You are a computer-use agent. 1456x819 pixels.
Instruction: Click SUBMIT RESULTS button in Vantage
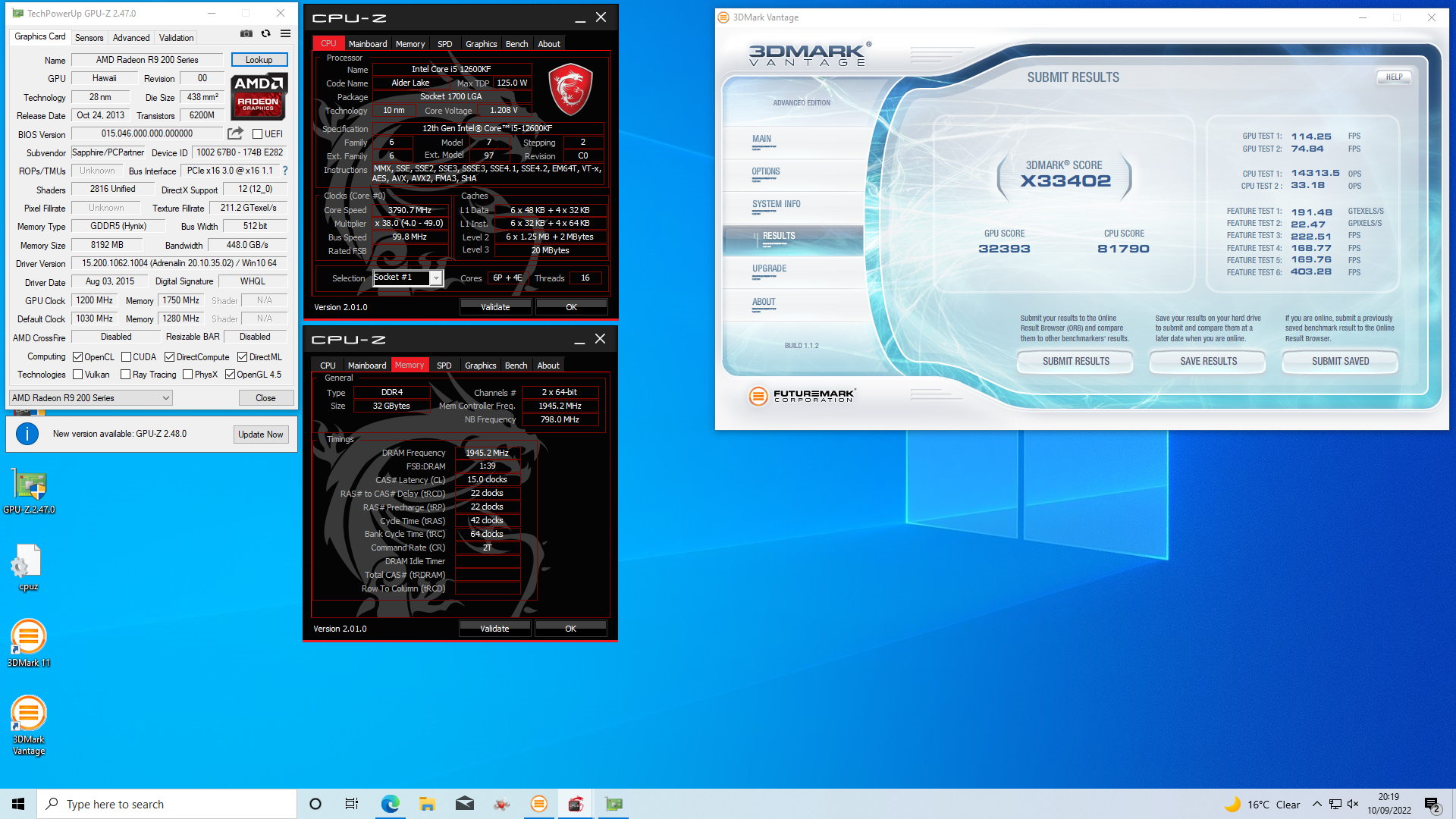point(1075,362)
